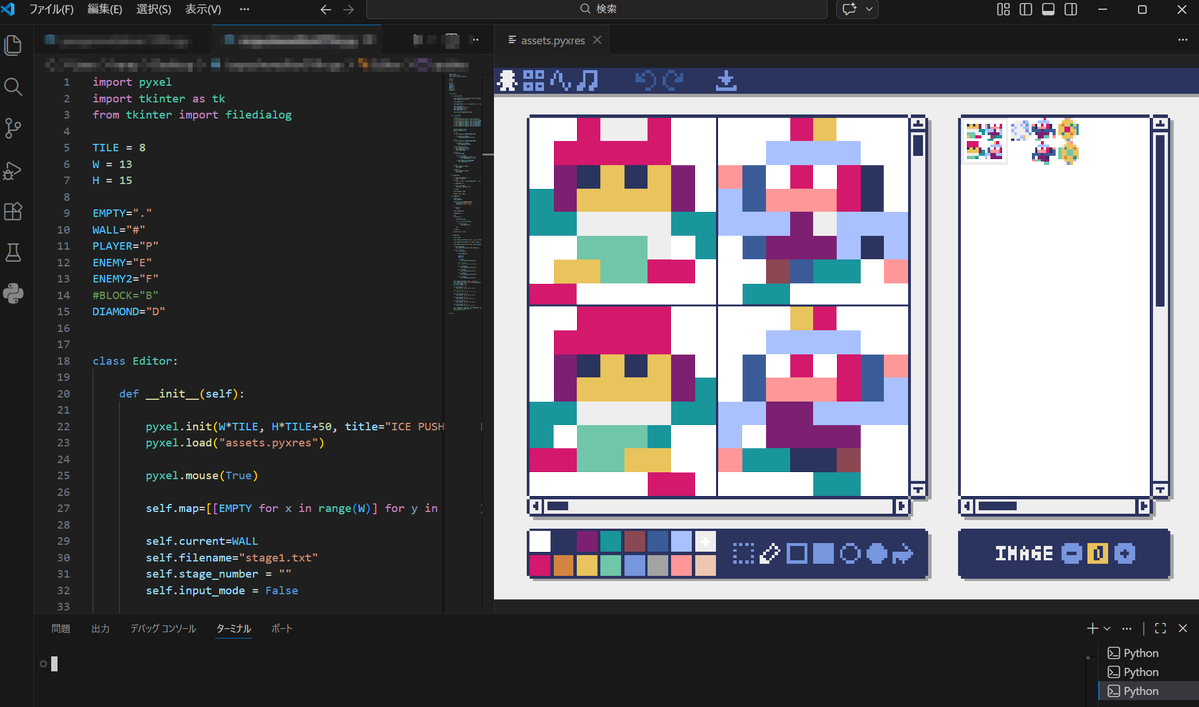Switch to the デバッグ コンソール tab
The width and height of the screenshot is (1199, 707).
coord(163,628)
